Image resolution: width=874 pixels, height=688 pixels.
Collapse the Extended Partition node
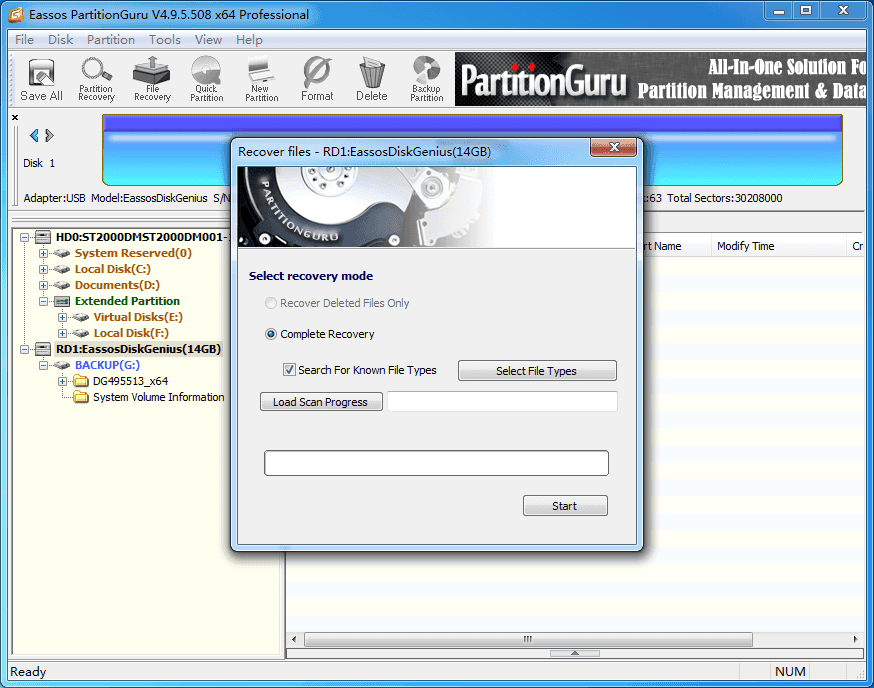tap(43, 302)
